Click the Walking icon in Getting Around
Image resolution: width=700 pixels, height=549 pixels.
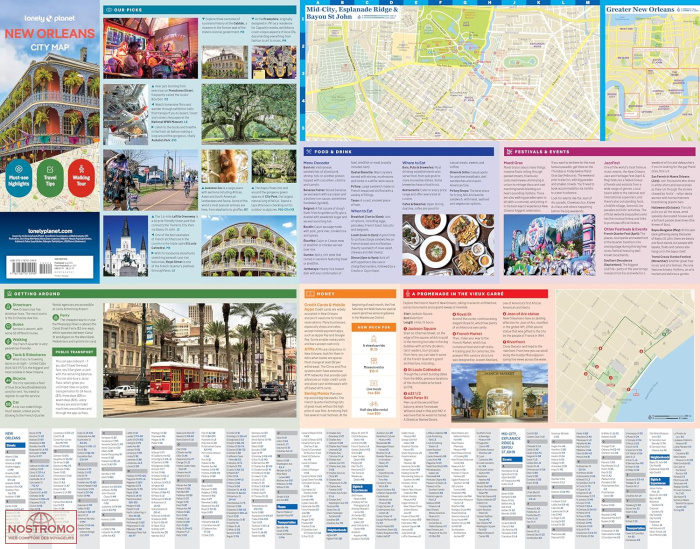point(8,340)
